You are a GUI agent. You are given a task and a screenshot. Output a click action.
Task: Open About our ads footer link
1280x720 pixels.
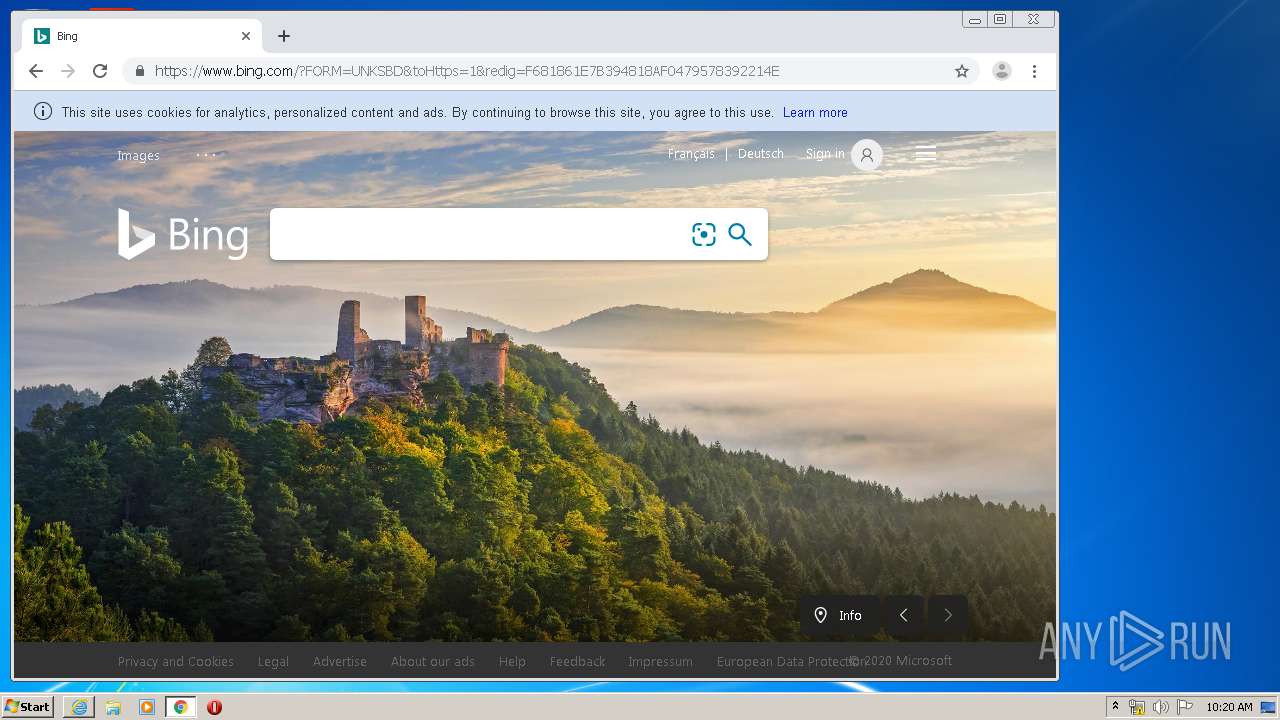433,661
